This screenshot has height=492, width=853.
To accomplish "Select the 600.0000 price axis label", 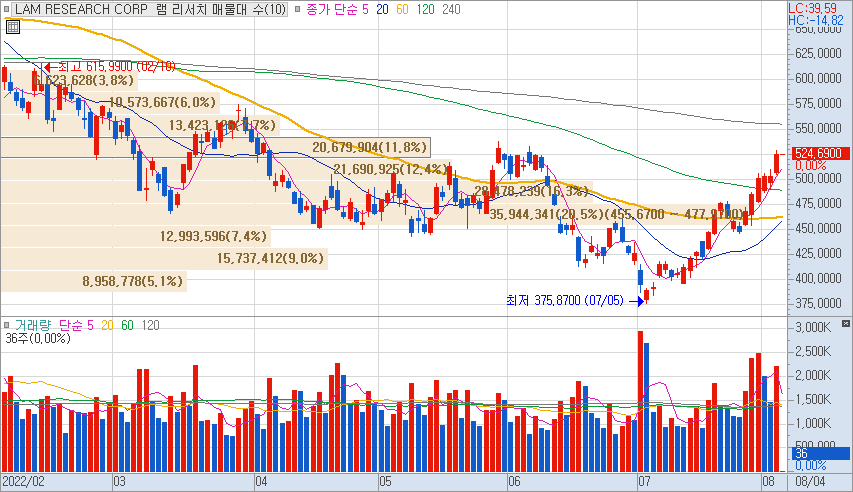I will [818, 78].
